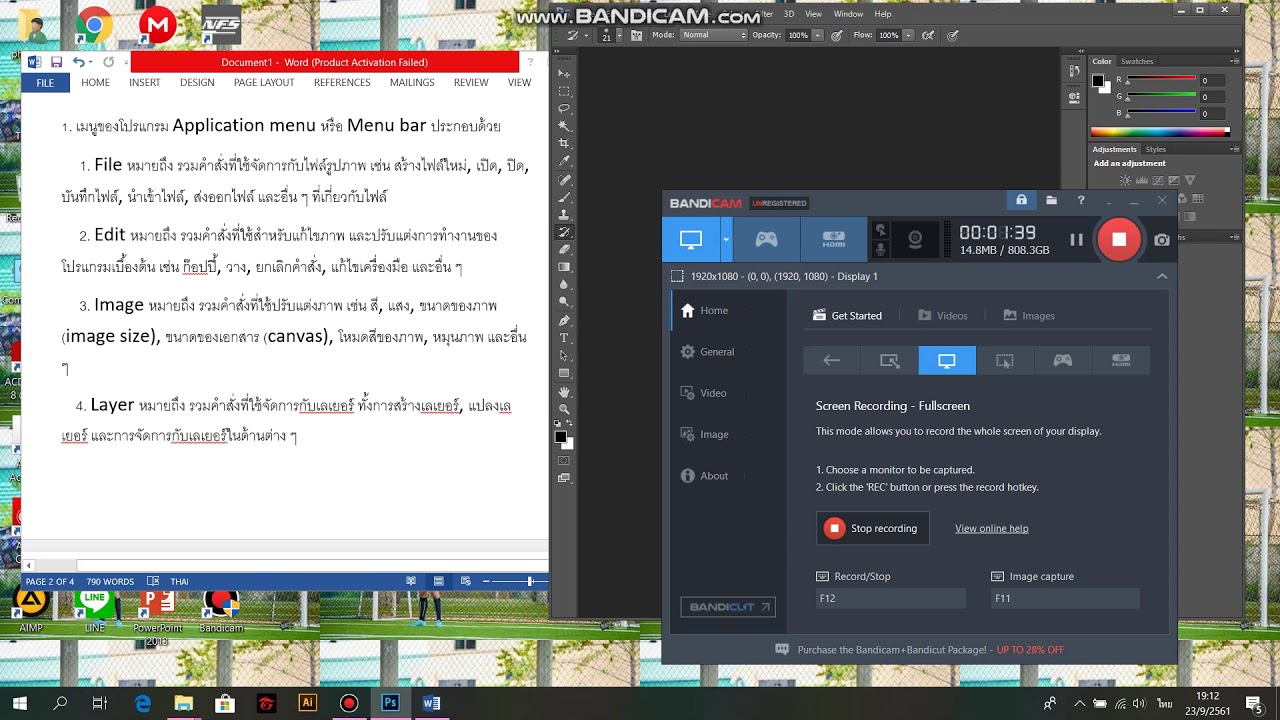1280x720 pixels.
Task: Open Photoshop blending Mode dropdown
Action: [x=714, y=35]
